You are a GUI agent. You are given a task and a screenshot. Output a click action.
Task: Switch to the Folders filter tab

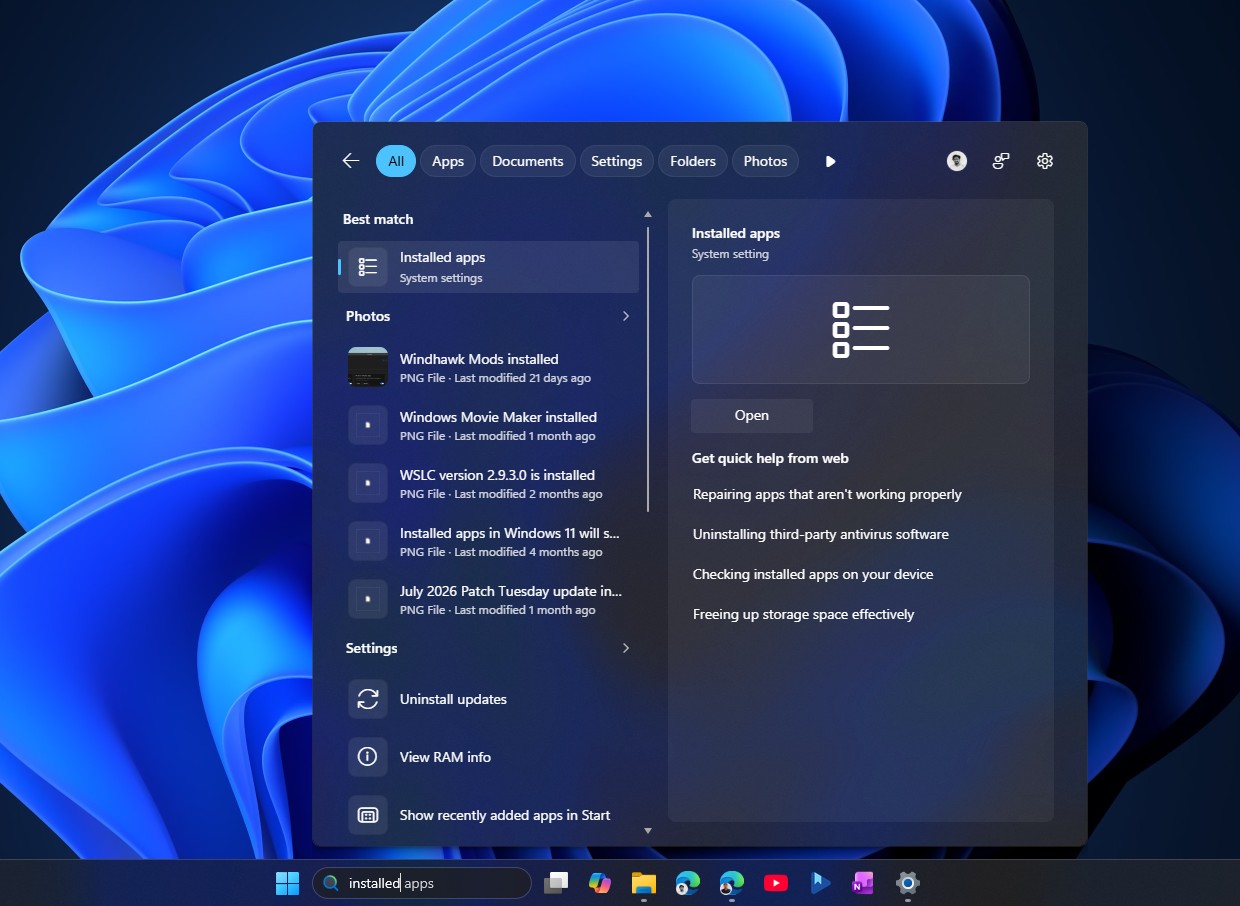coord(693,161)
